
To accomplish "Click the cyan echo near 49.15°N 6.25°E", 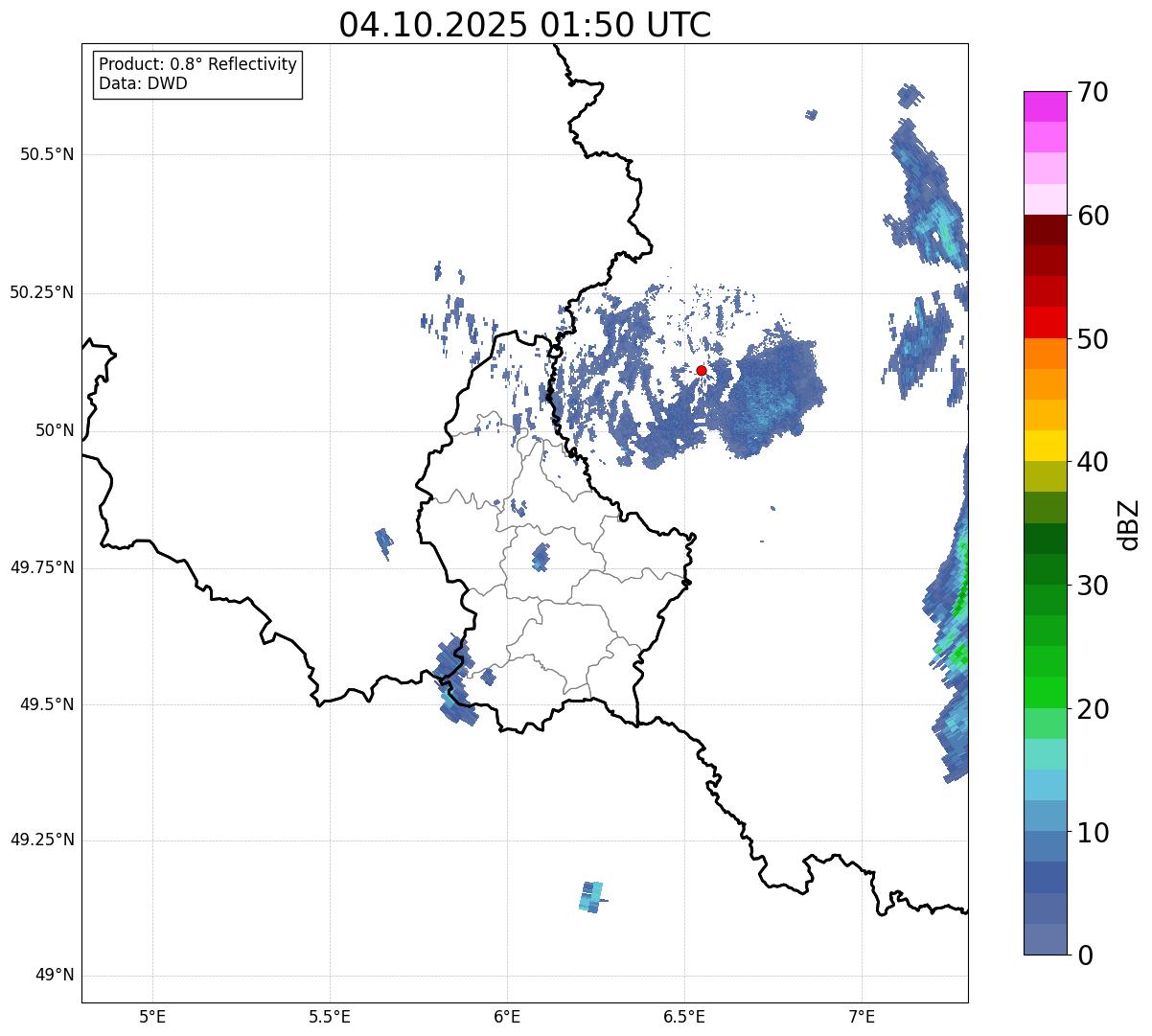I will (591, 897).
